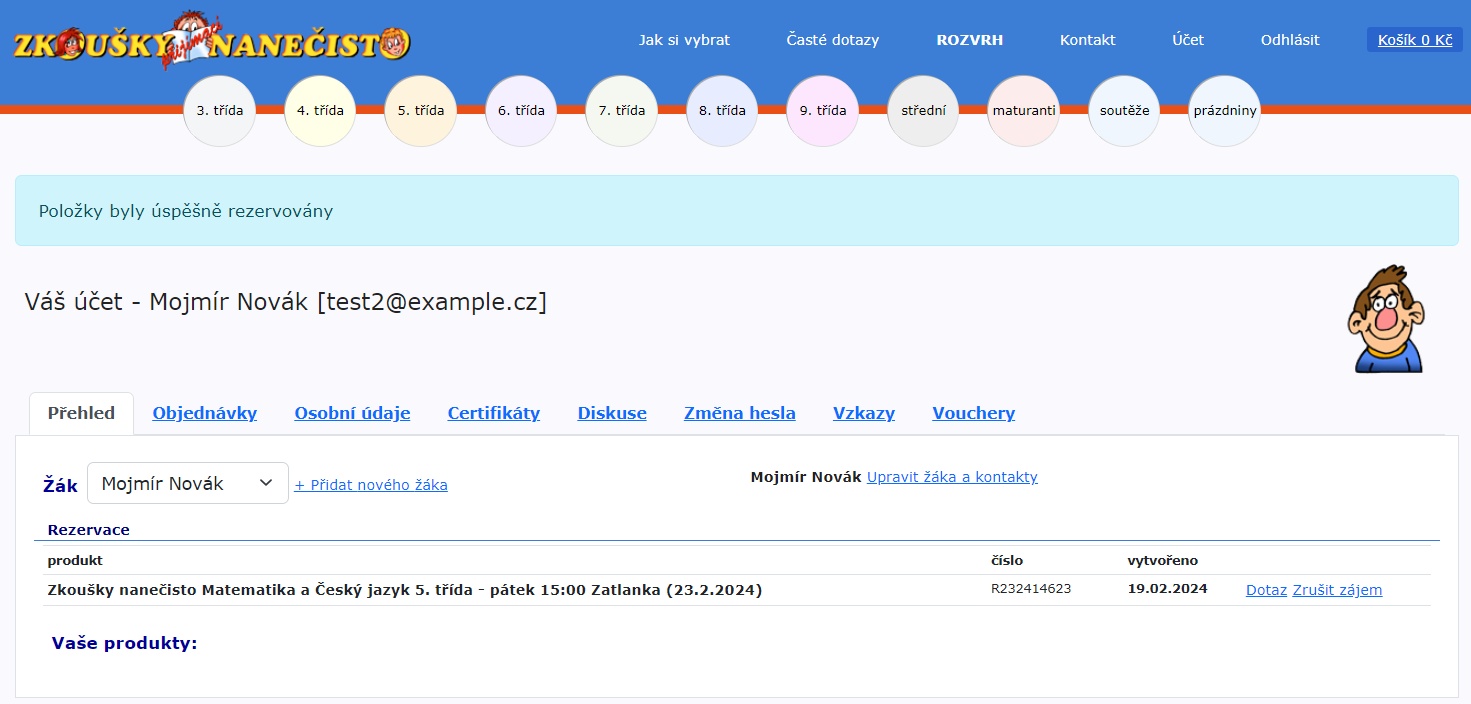
Task: Click the Dotaz link in reservation row
Action: (x=1266, y=590)
